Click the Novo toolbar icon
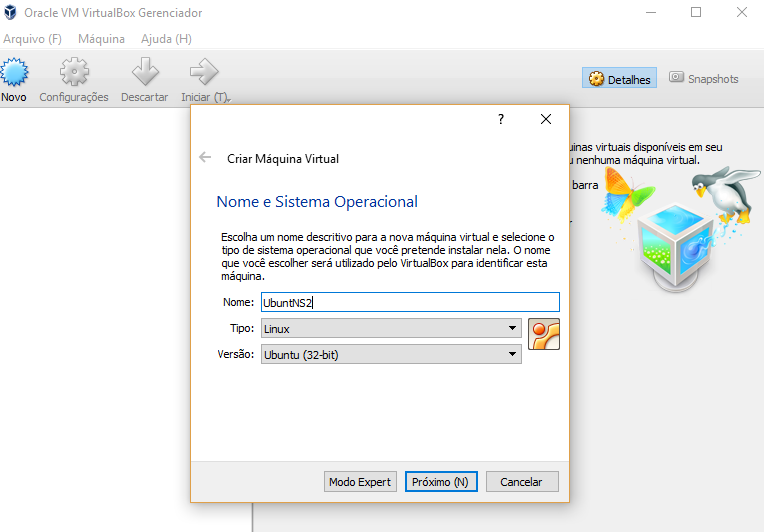Viewport: 764px width, 532px height. coord(14,72)
